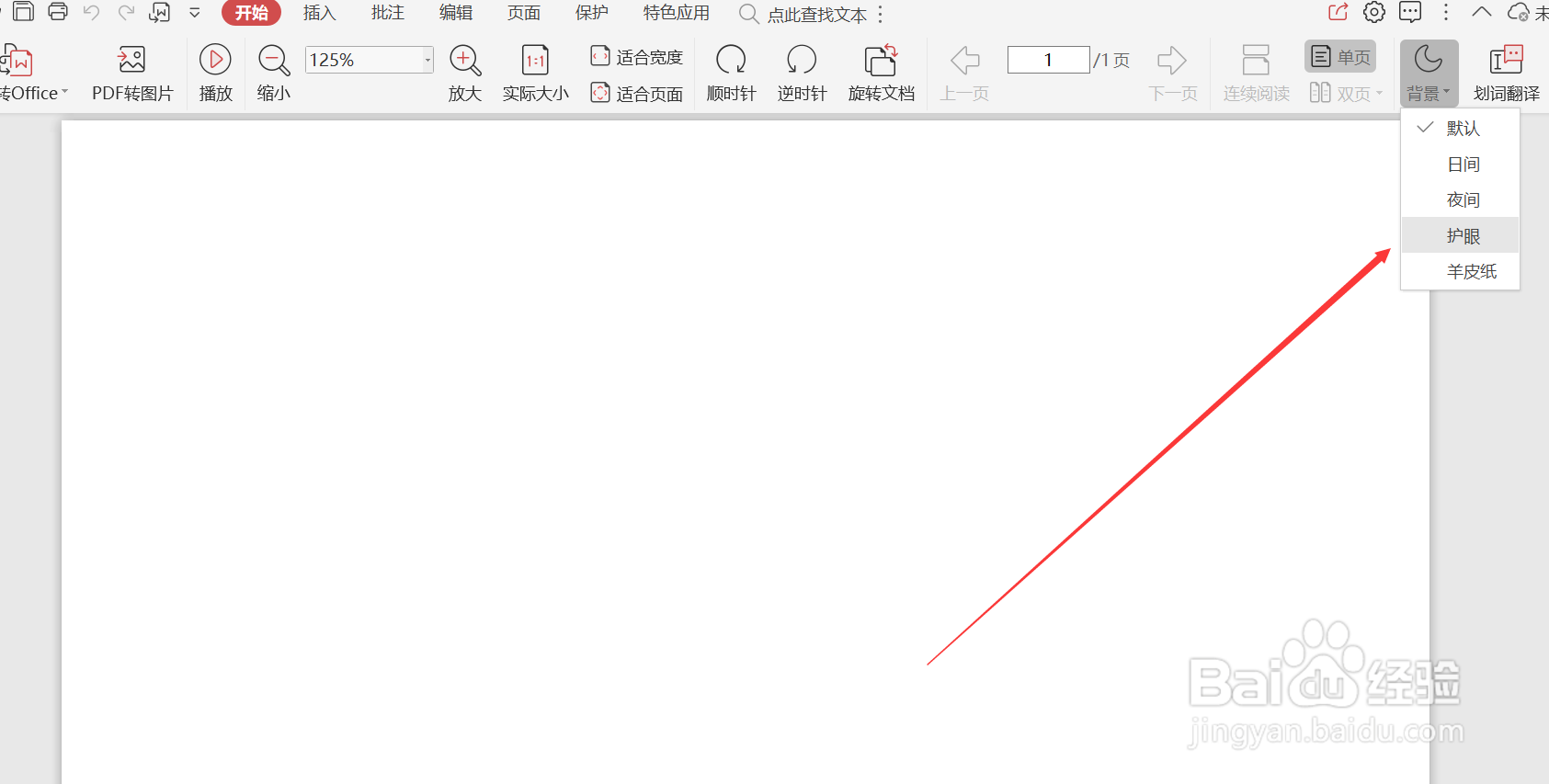The image size is (1549, 784).
Task: Set view to 实际大小
Action: pyautogui.click(x=536, y=74)
